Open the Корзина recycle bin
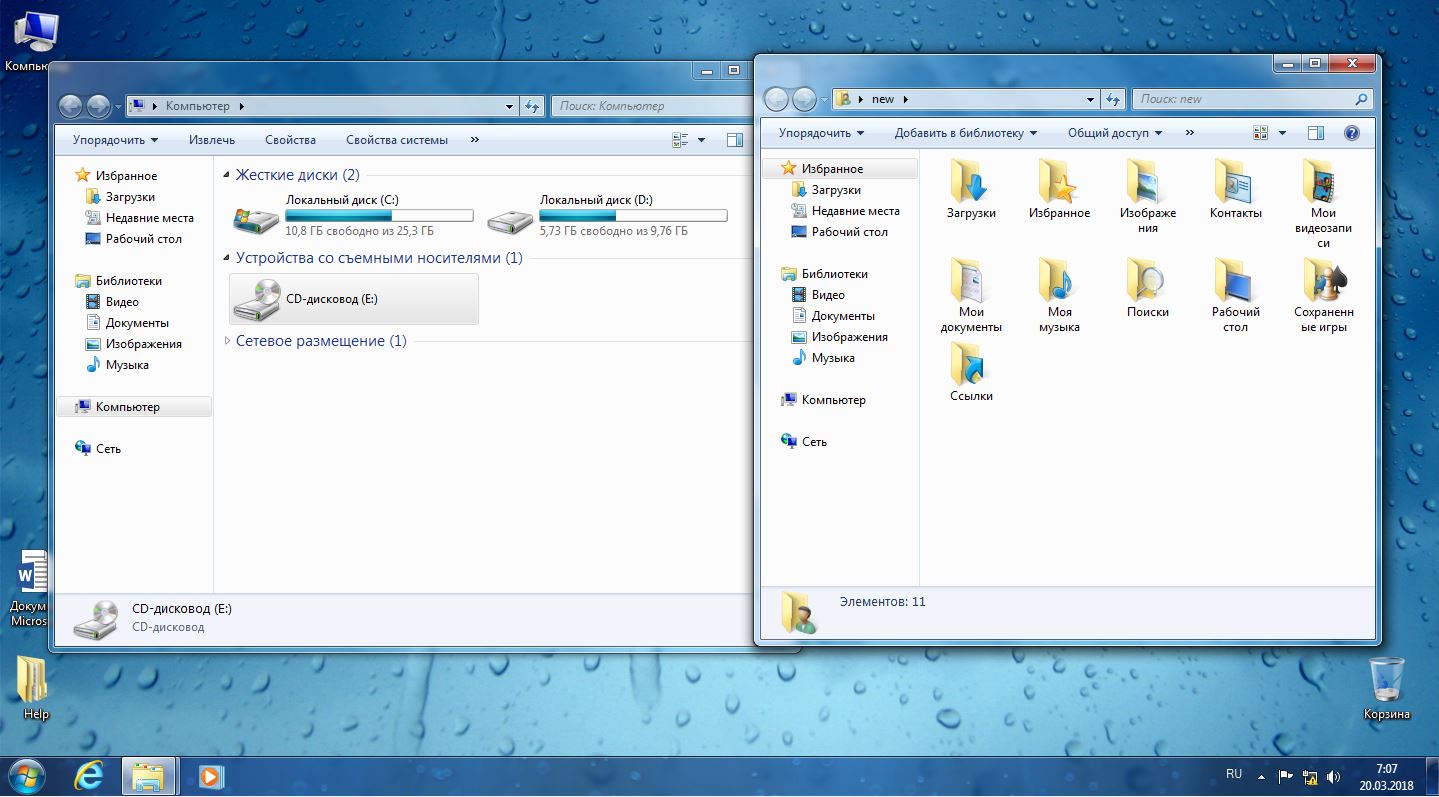The width and height of the screenshot is (1439, 797). click(1386, 682)
